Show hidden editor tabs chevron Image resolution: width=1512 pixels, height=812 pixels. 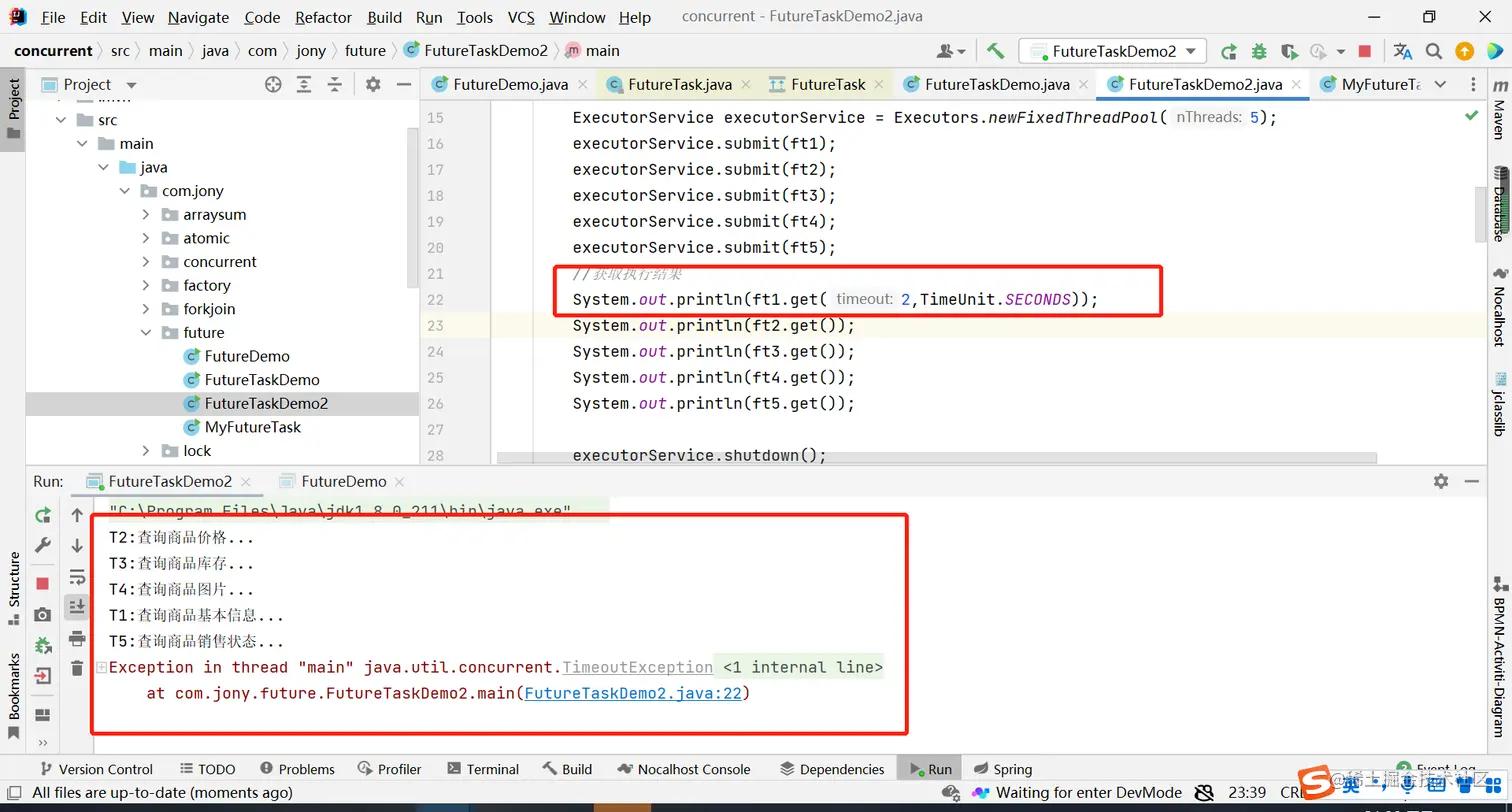pyautogui.click(x=1440, y=85)
